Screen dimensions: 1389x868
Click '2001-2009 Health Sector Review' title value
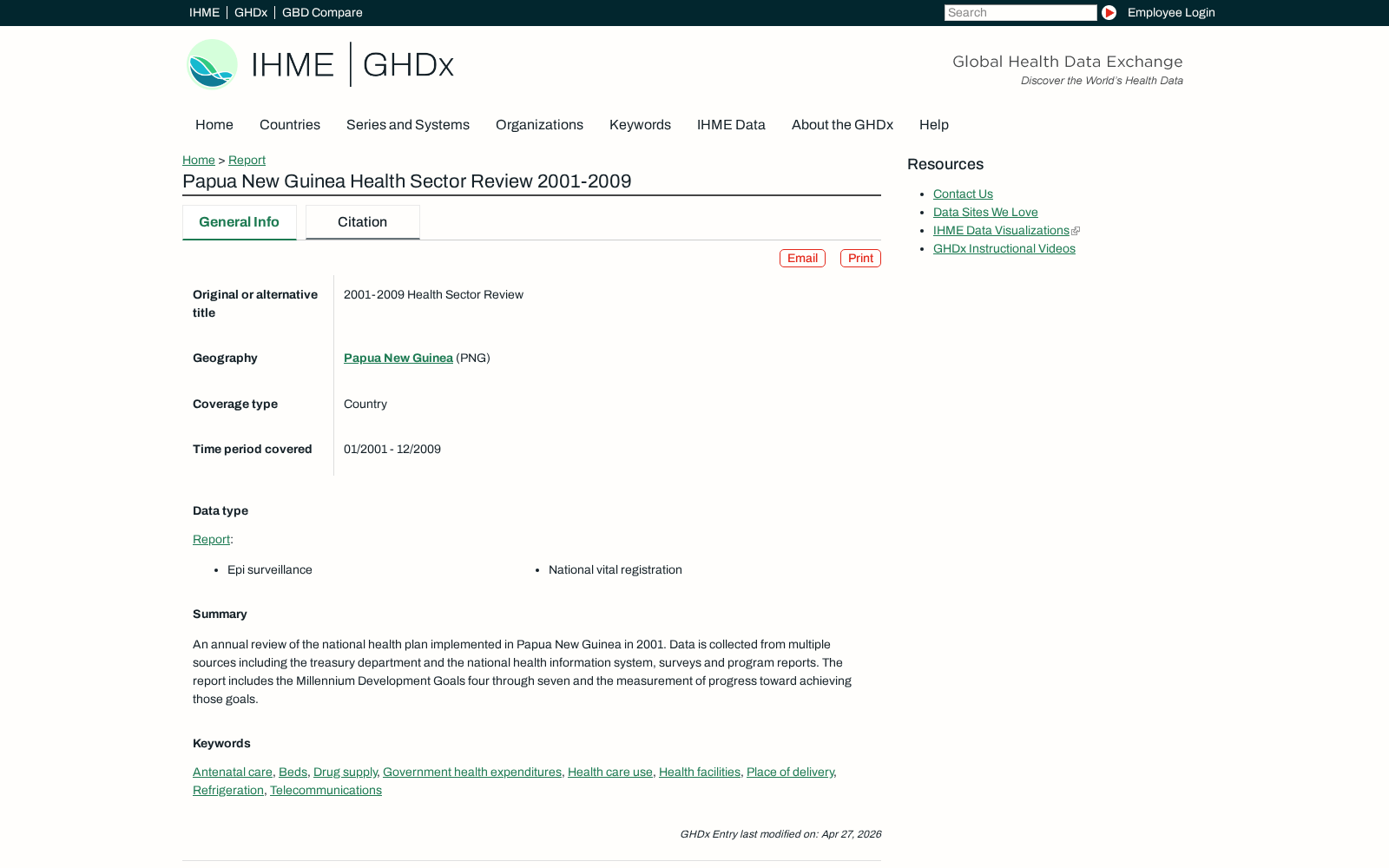pos(433,294)
